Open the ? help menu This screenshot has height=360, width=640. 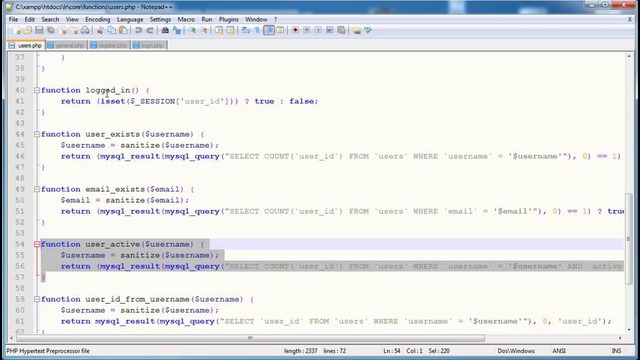pyautogui.click(x=276, y=19)
